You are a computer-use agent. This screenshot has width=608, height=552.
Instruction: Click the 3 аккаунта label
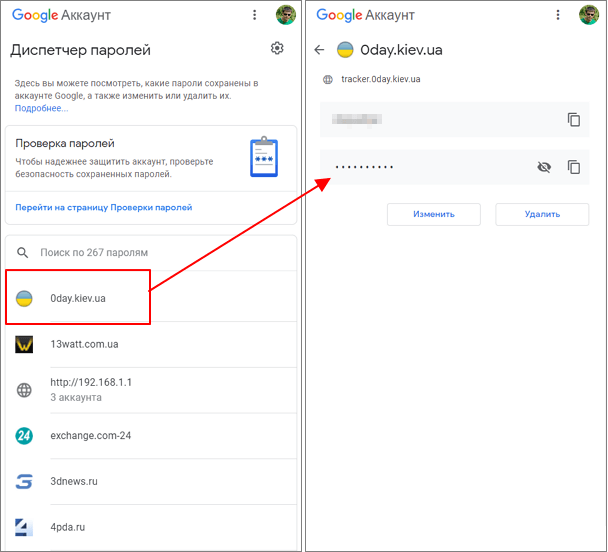coord(76,398)
